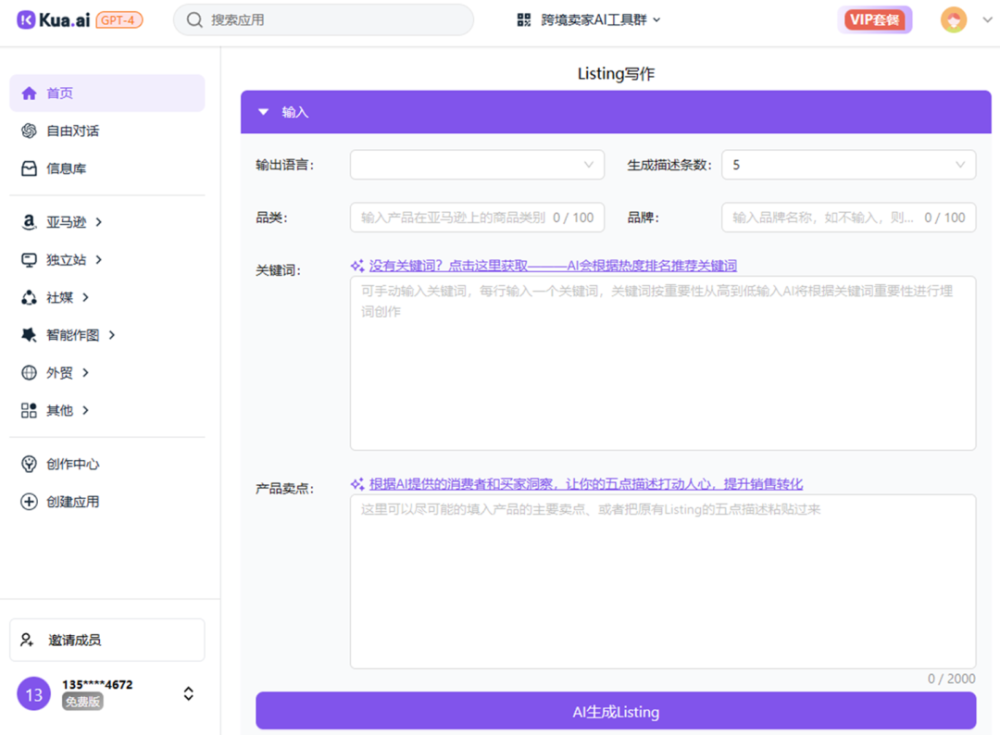Click the home icon in the sidebar
Viewport: 1000px width, 735px height.
[x=29, y=93]
